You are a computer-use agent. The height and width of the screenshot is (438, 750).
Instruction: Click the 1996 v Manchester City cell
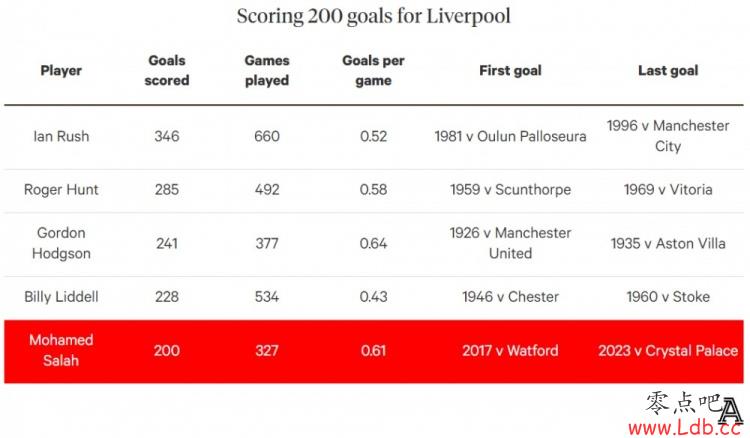click(668, 136)
